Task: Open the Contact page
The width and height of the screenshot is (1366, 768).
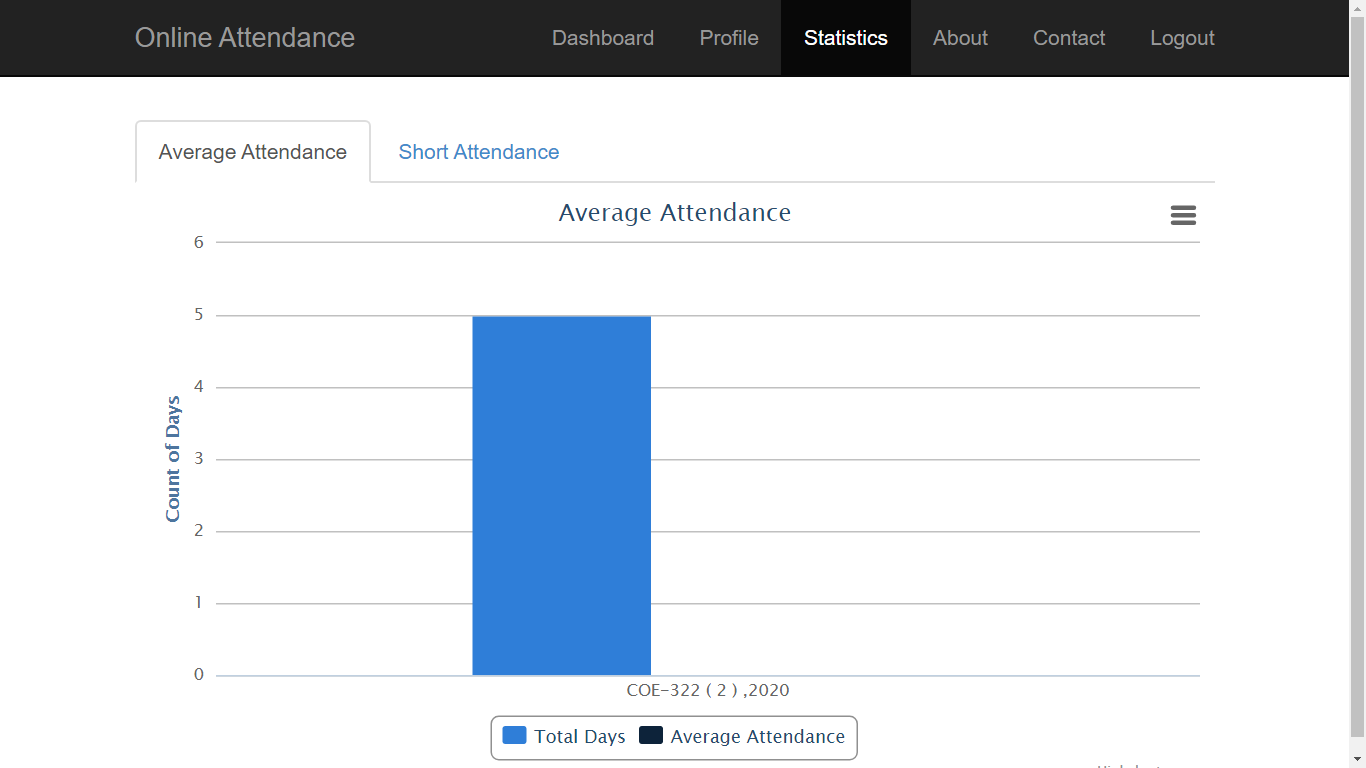Action: (1068, 37)
